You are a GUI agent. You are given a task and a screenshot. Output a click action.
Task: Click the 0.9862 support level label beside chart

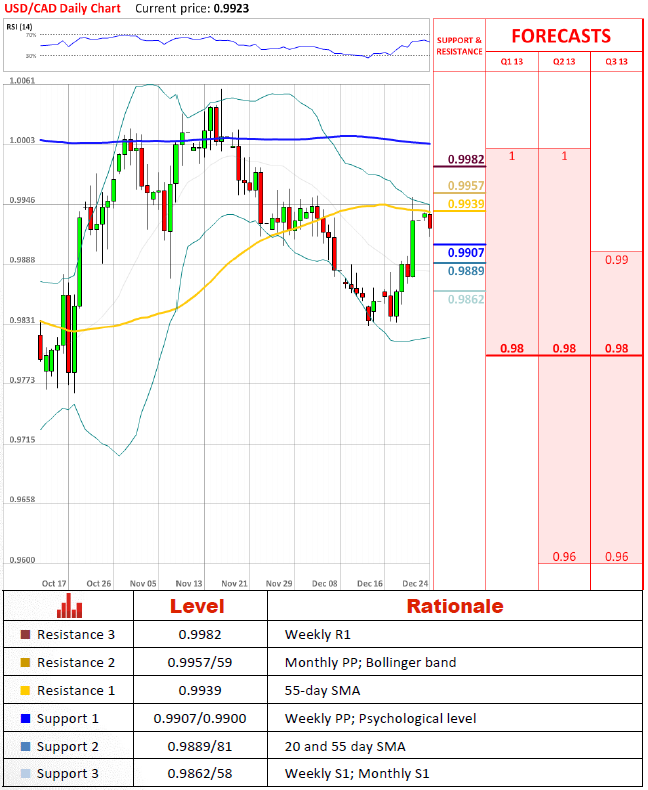coord(466,299)
